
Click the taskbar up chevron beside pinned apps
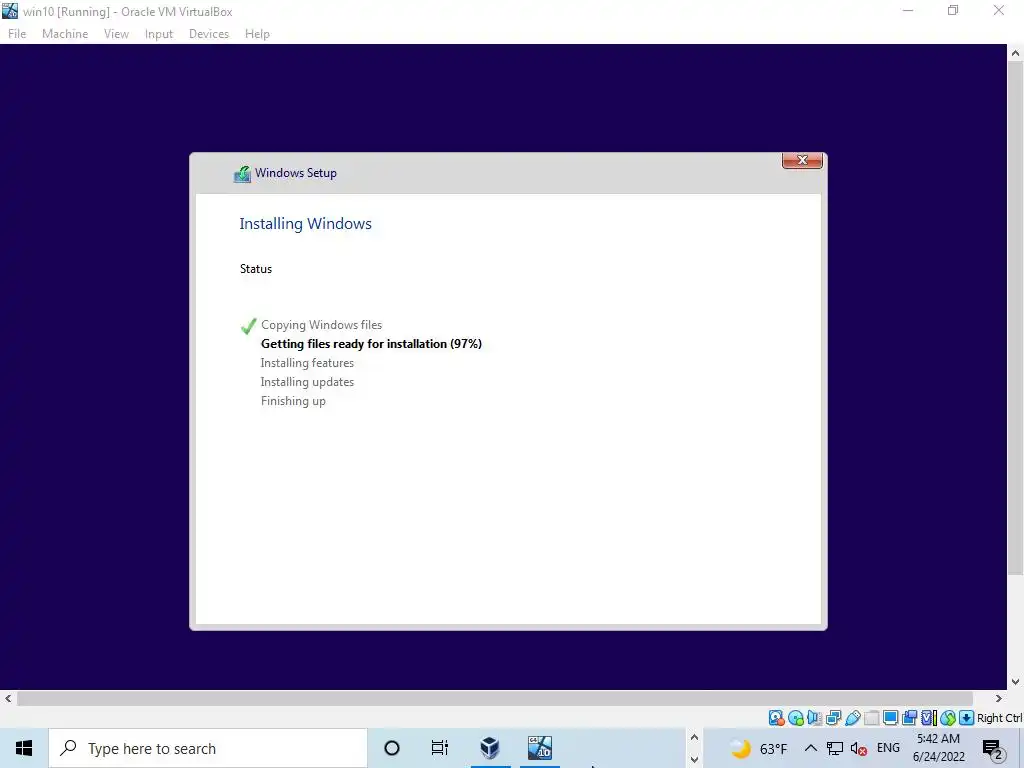(x=694, y=737)
